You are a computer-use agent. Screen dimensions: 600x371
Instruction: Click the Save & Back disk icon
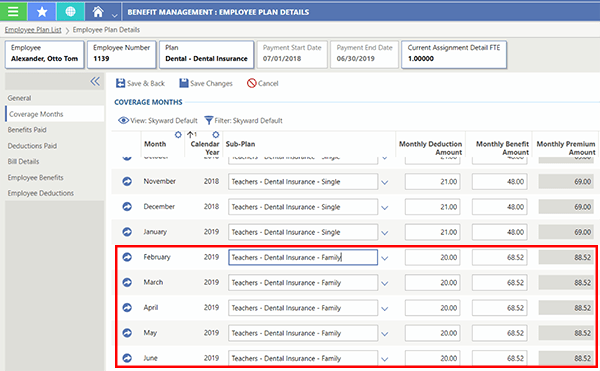(121, 83)
